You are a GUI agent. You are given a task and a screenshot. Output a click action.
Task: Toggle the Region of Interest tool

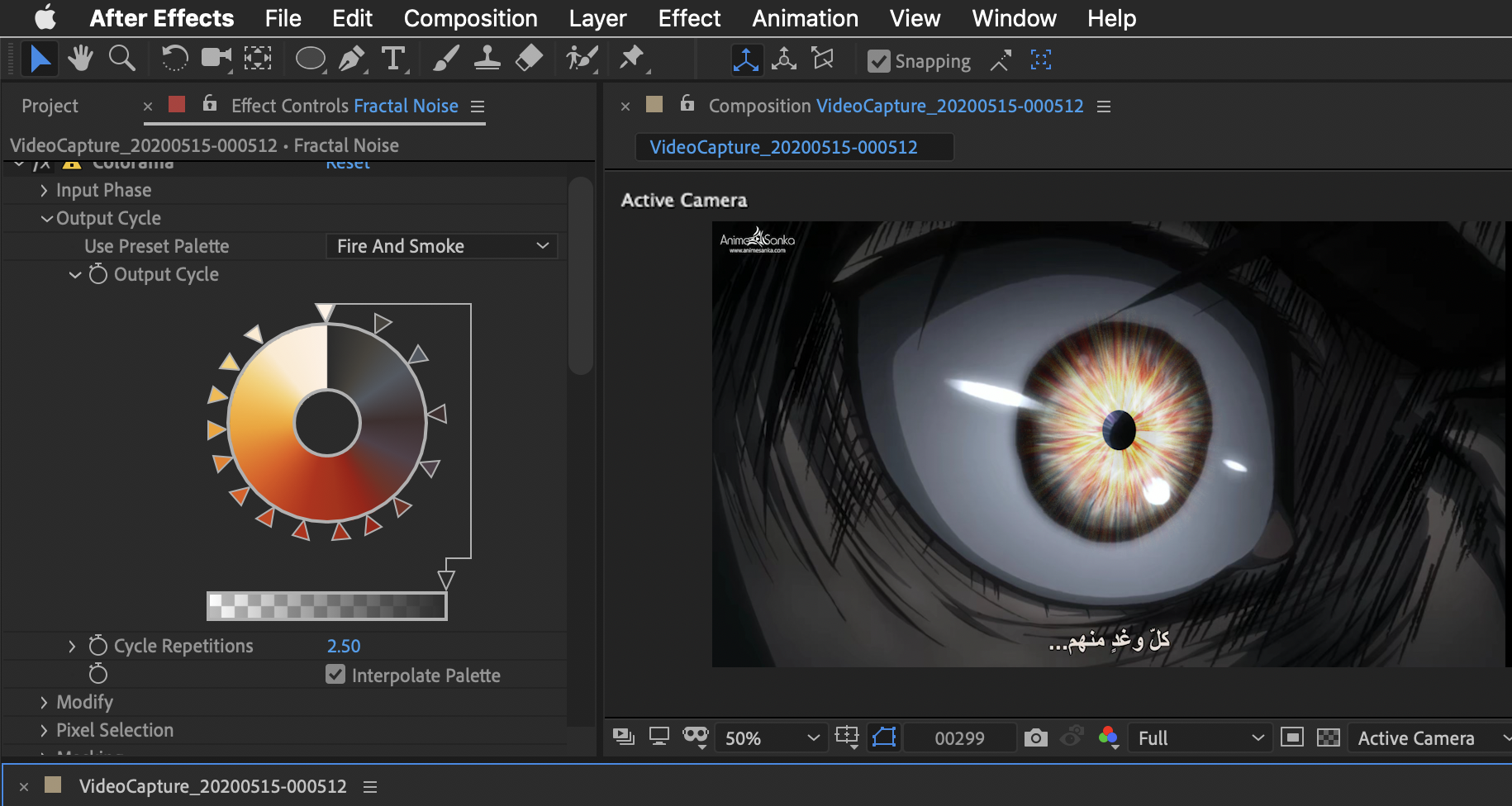click(883, 737)
